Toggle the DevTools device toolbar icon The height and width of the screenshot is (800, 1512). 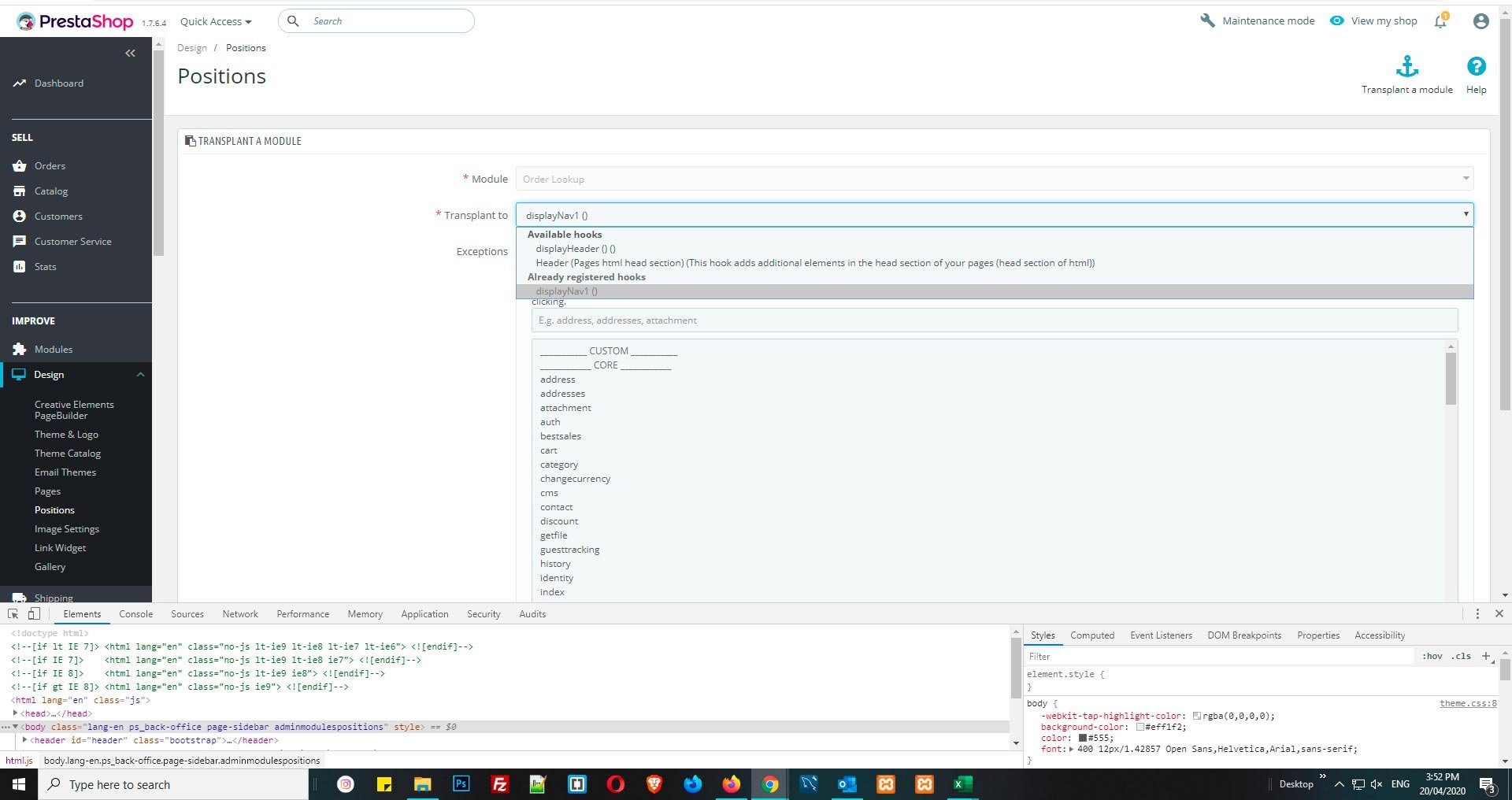click(34, 614)
